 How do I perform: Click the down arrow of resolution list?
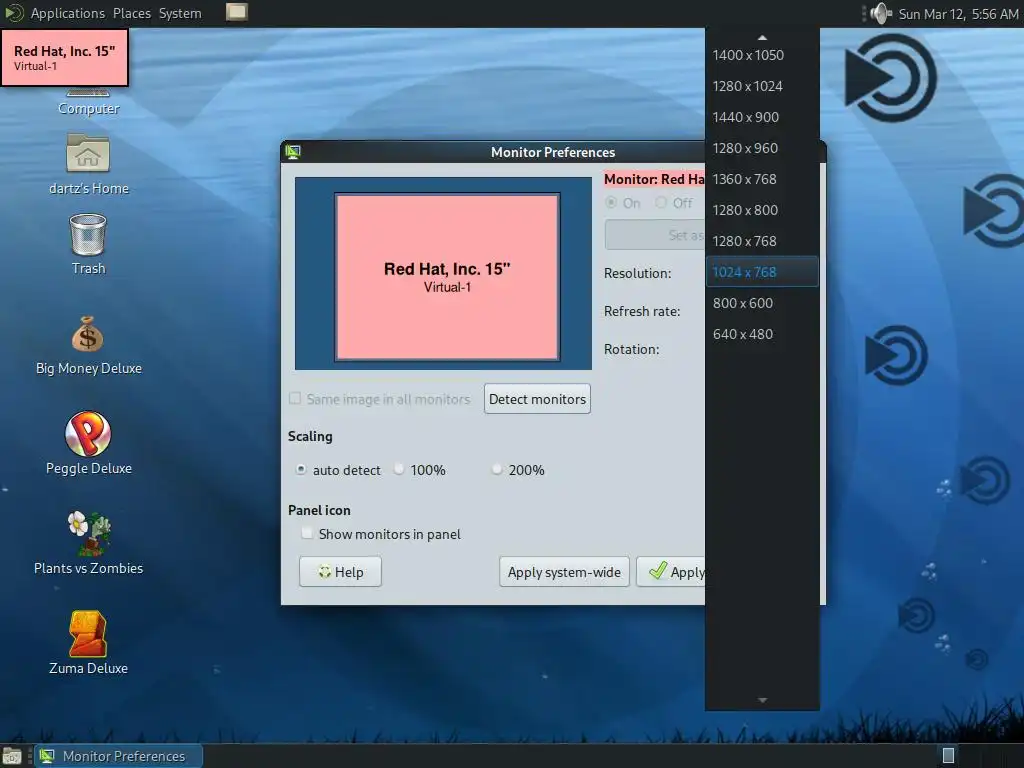click(762, 700)
